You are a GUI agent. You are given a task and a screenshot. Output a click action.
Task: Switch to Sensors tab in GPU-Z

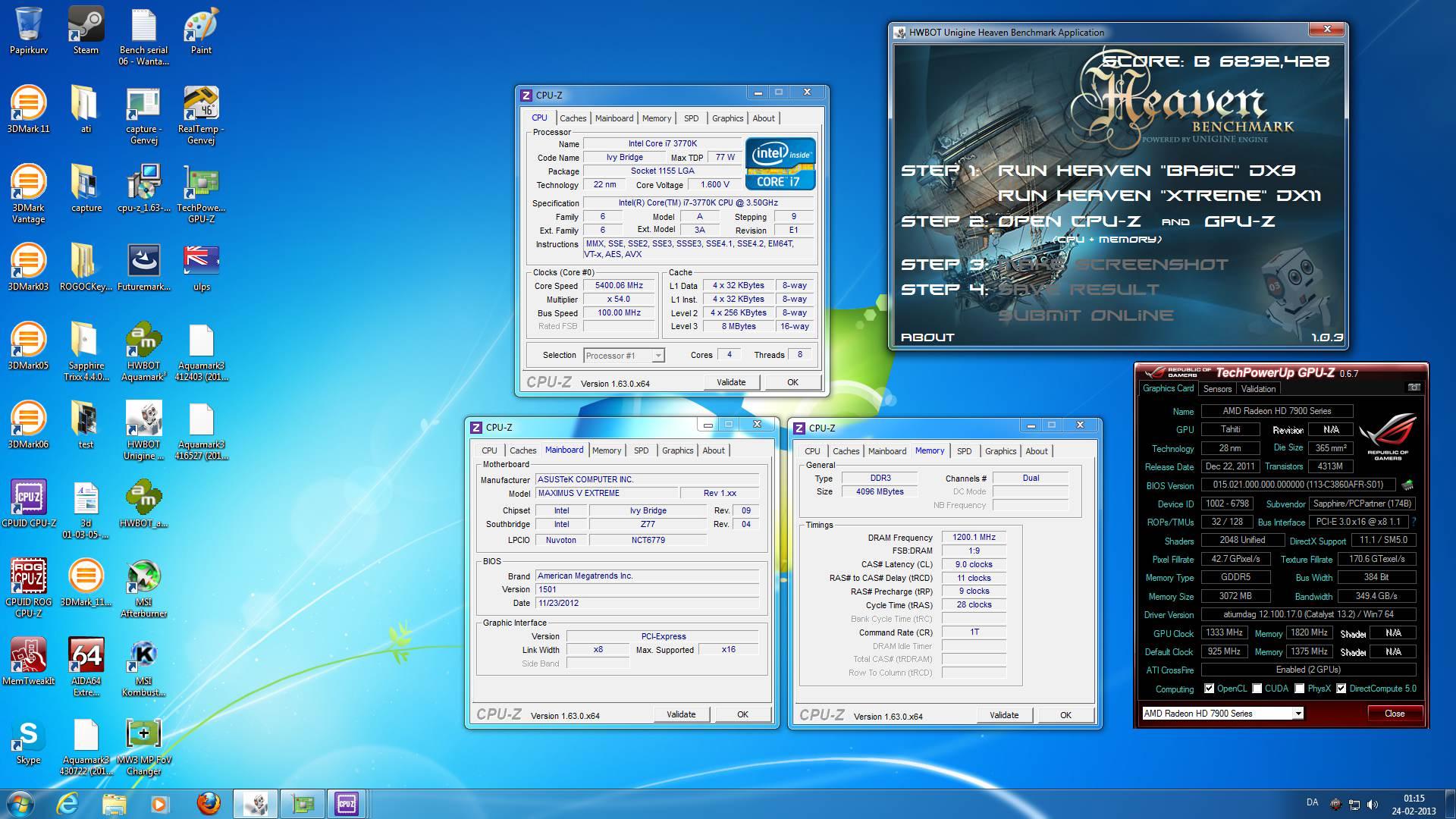point(1217,388)
